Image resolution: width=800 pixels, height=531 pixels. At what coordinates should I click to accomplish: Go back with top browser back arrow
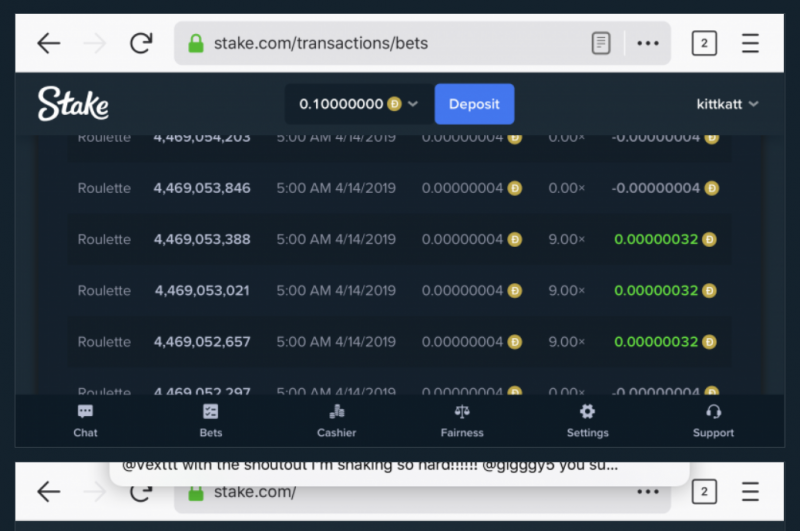49,43
